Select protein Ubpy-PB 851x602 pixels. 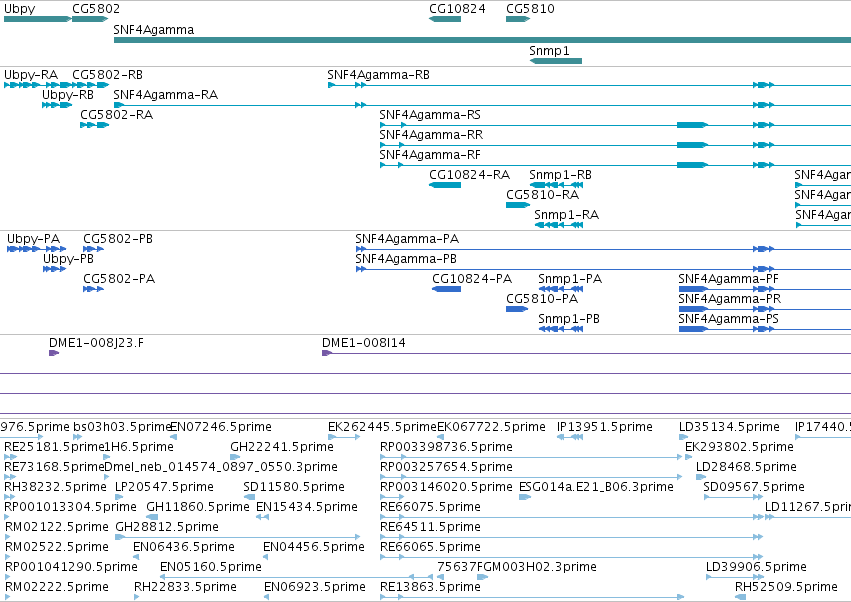tap(68, 259)
